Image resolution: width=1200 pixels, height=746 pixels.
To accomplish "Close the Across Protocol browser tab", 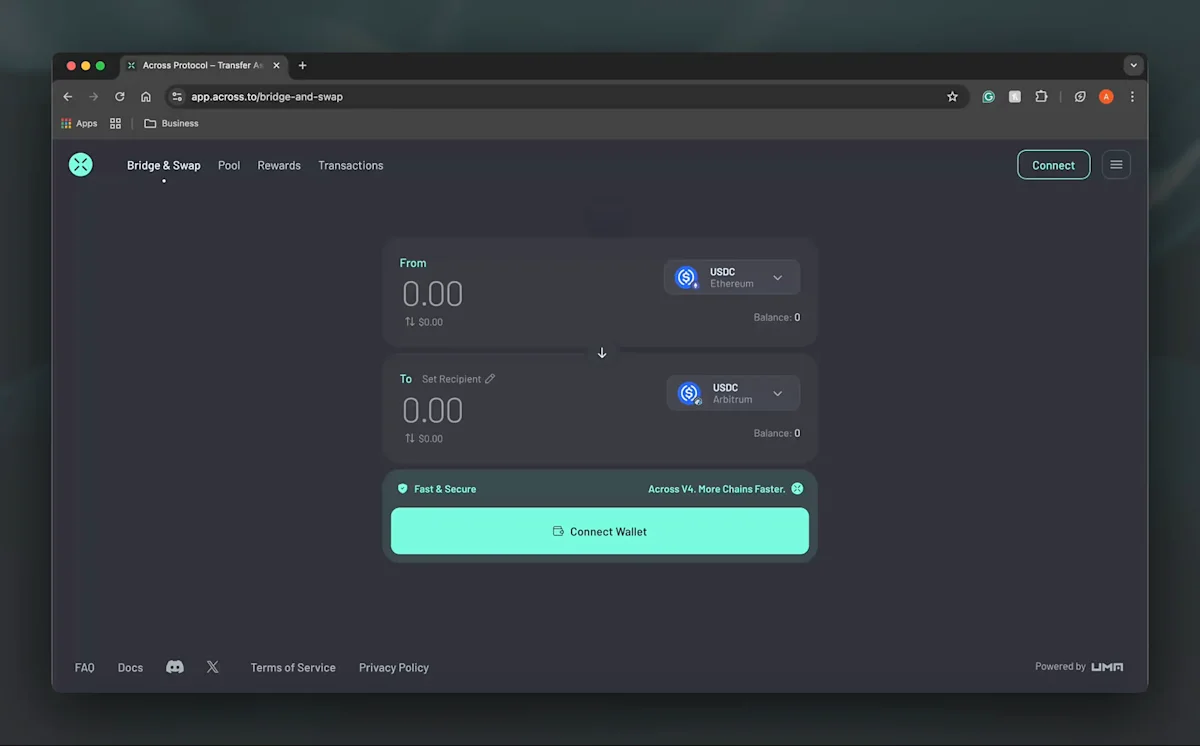I will point(276,65).
